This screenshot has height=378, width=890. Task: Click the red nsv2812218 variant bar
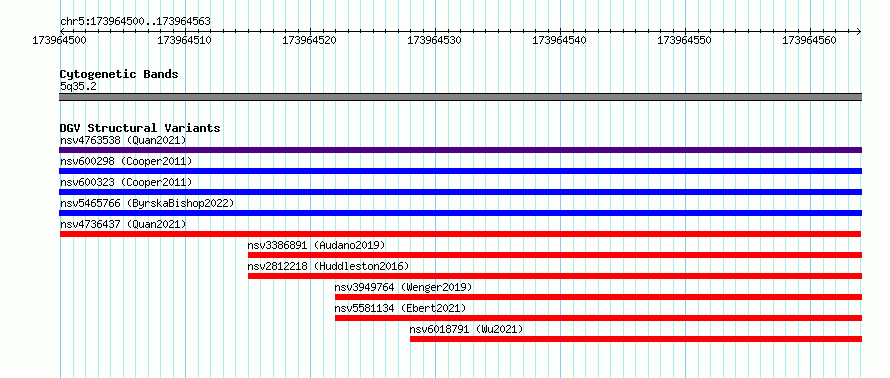[x=555, y=276]
